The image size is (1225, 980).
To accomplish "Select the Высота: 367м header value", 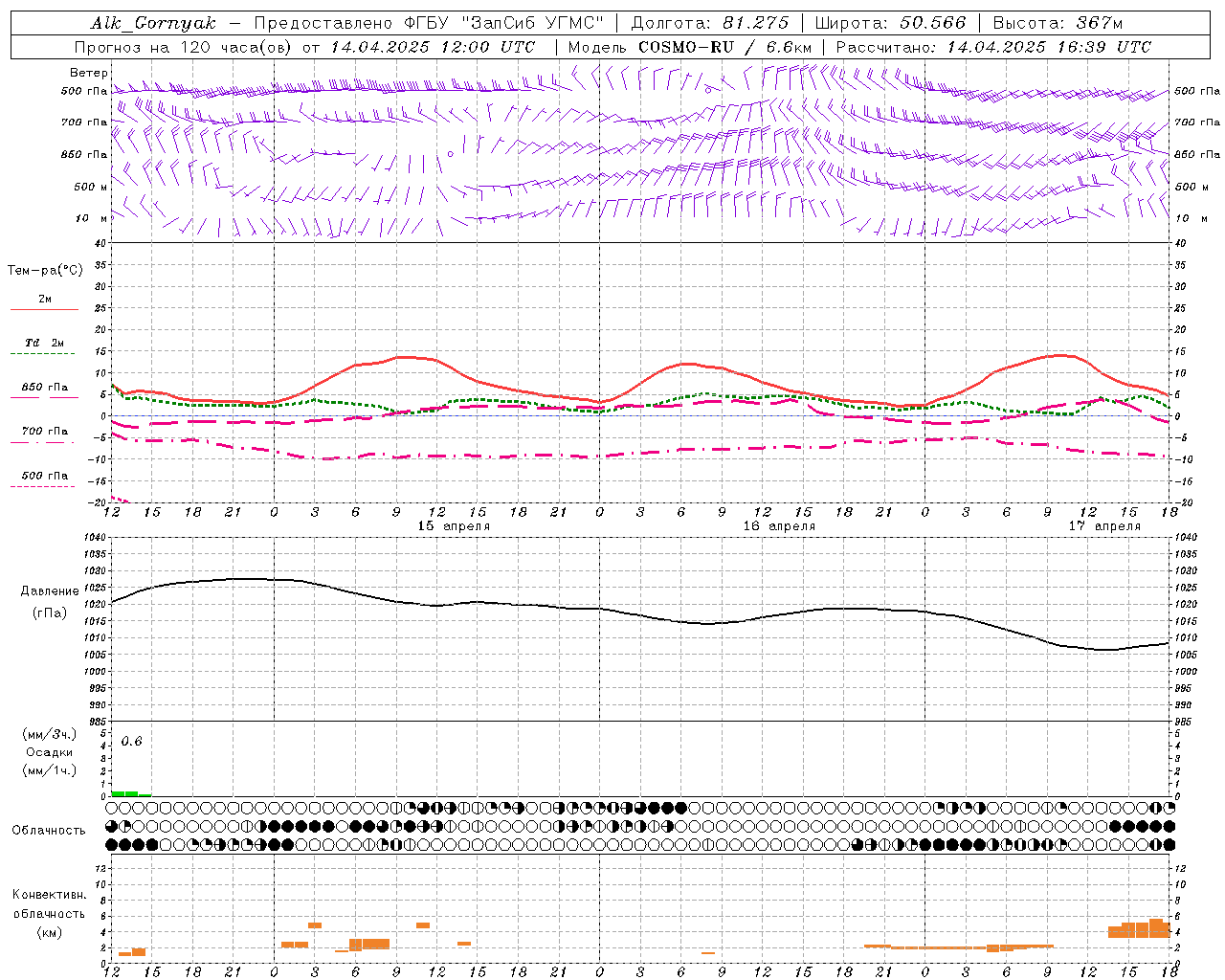I will click(1058, 23).
